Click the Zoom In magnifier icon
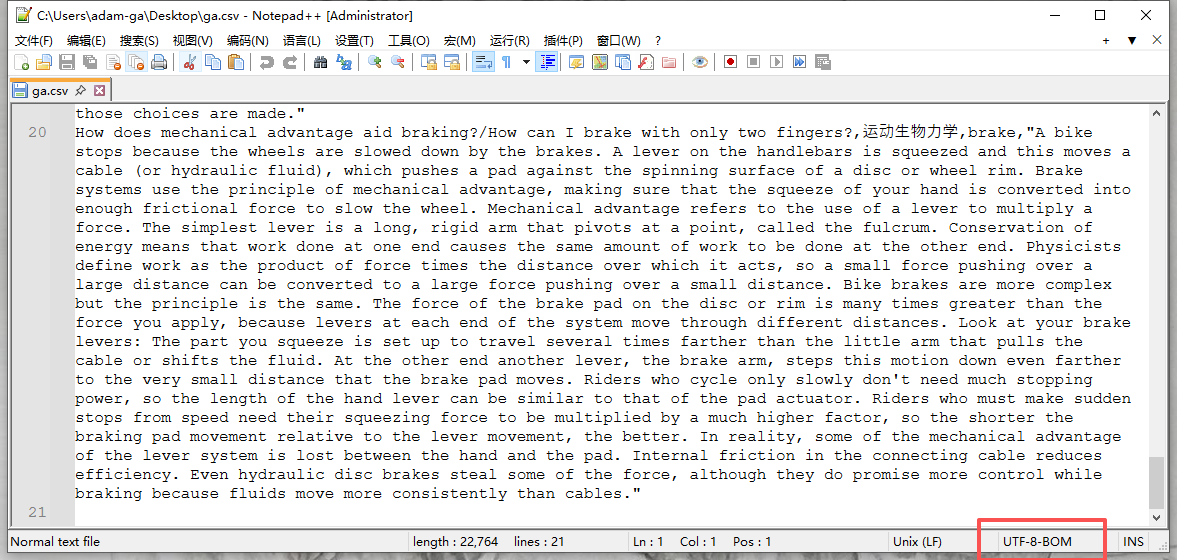This screenshot has height=560, width=1177. [x=375, y=62]
